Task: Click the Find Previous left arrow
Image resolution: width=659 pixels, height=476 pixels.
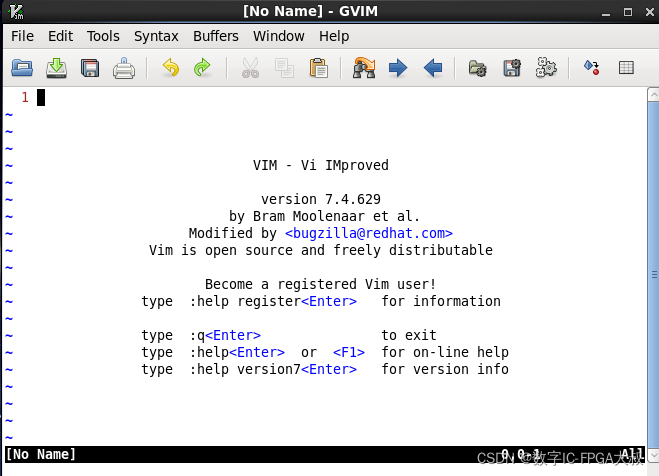Action: click(x=432, y=68)
